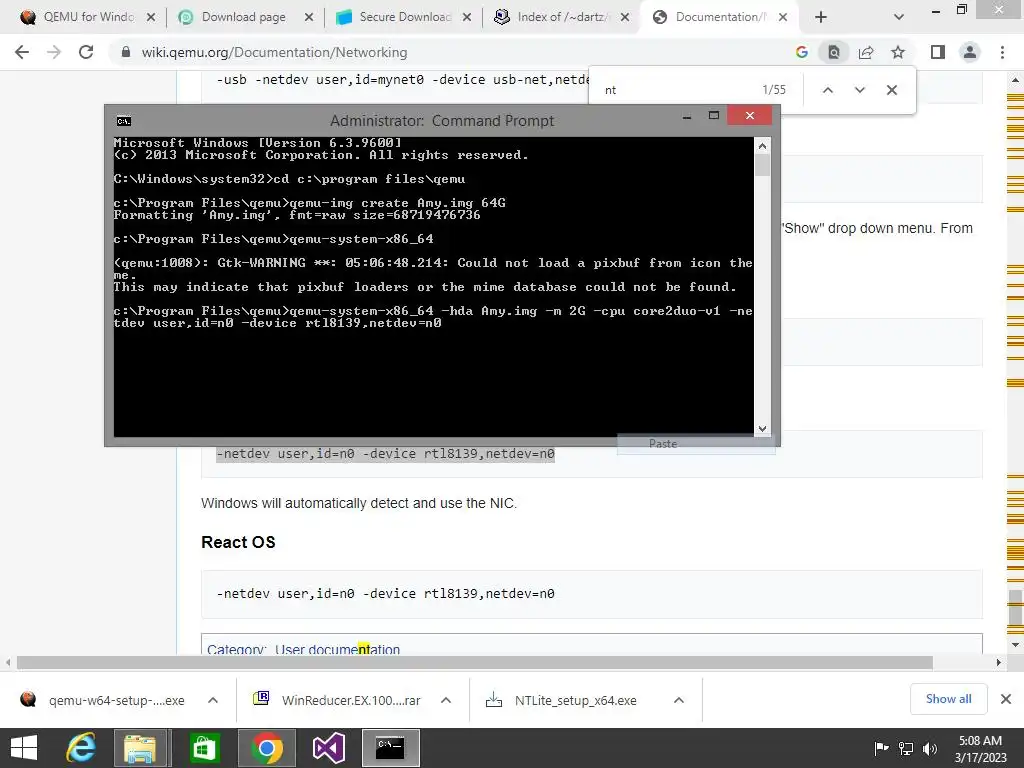Open File Explorer from taskbar

point(141,748)
